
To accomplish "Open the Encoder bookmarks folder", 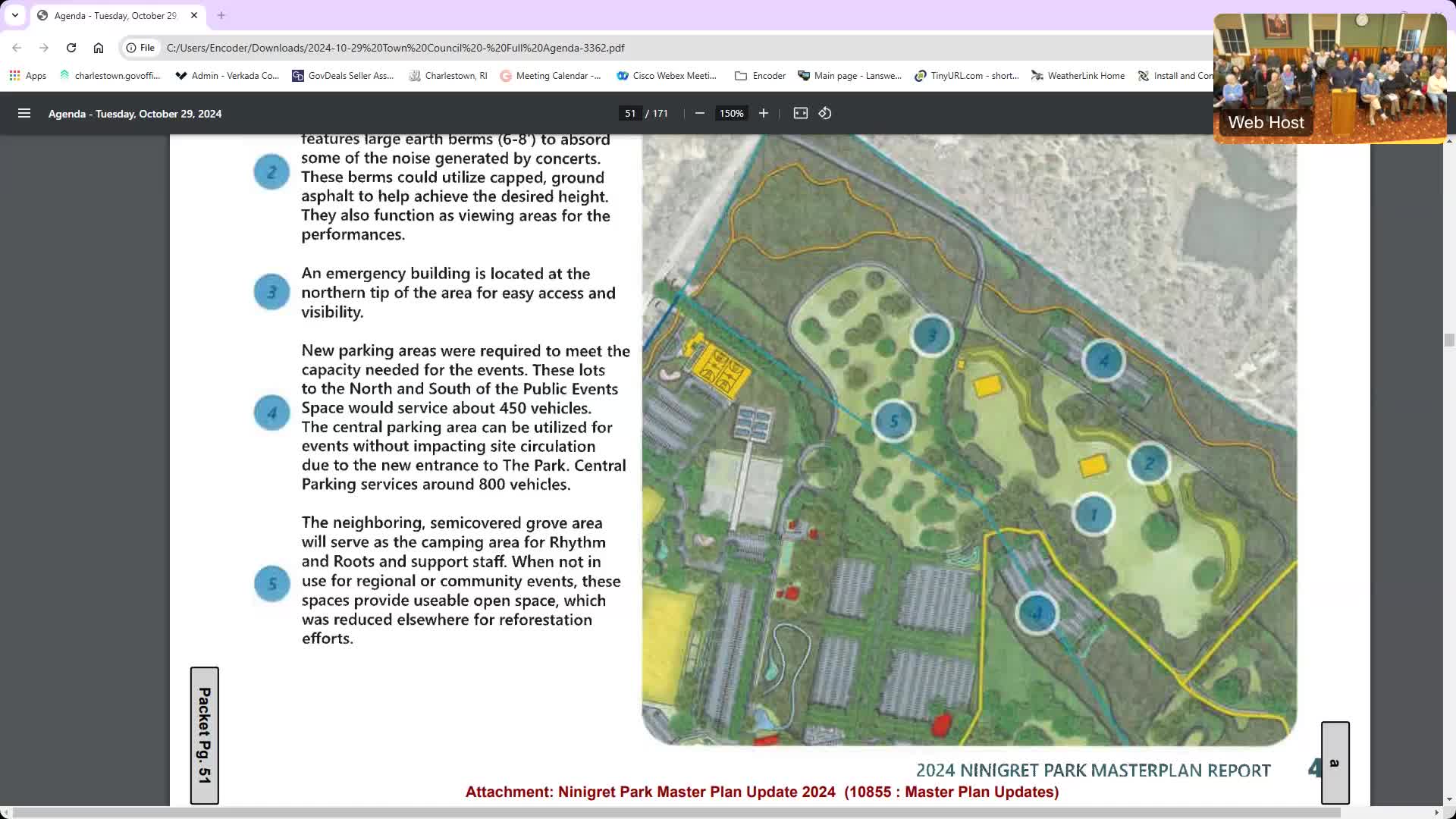I will [x=761, y=76].
